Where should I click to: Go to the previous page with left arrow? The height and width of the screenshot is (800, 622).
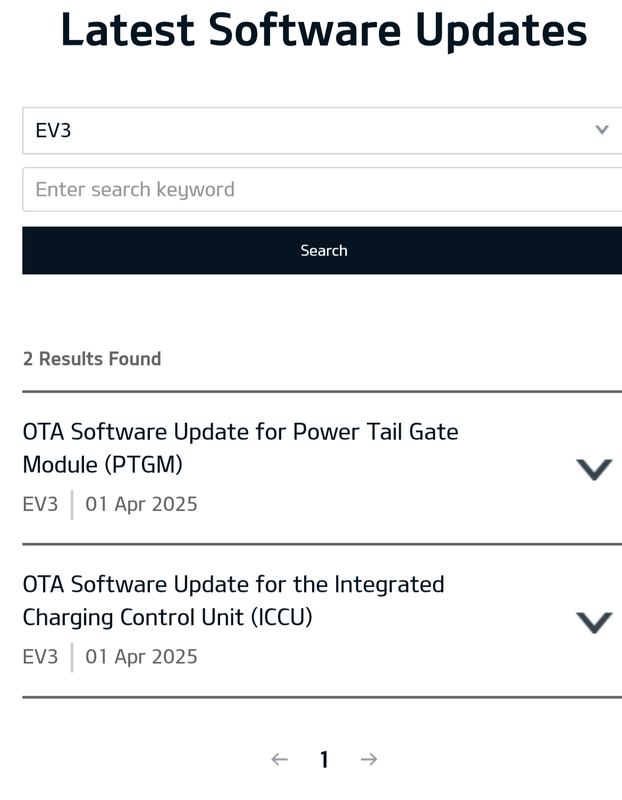[x=279, y=759]
